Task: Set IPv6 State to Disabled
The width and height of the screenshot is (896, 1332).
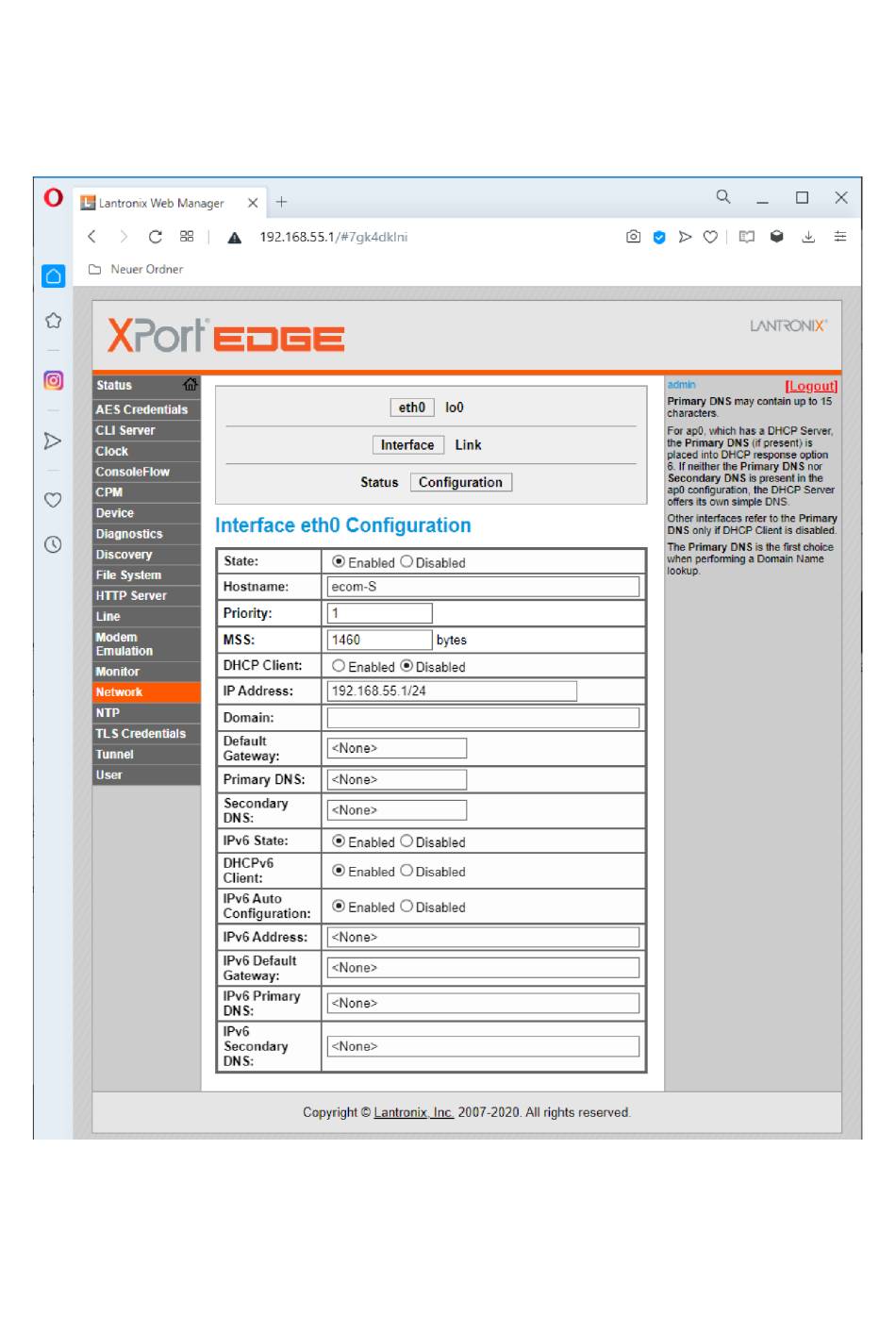Action: [407, 841]
